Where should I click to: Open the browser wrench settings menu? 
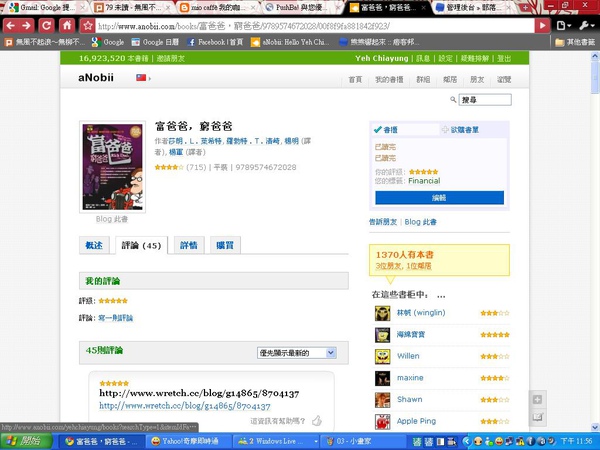586,26
